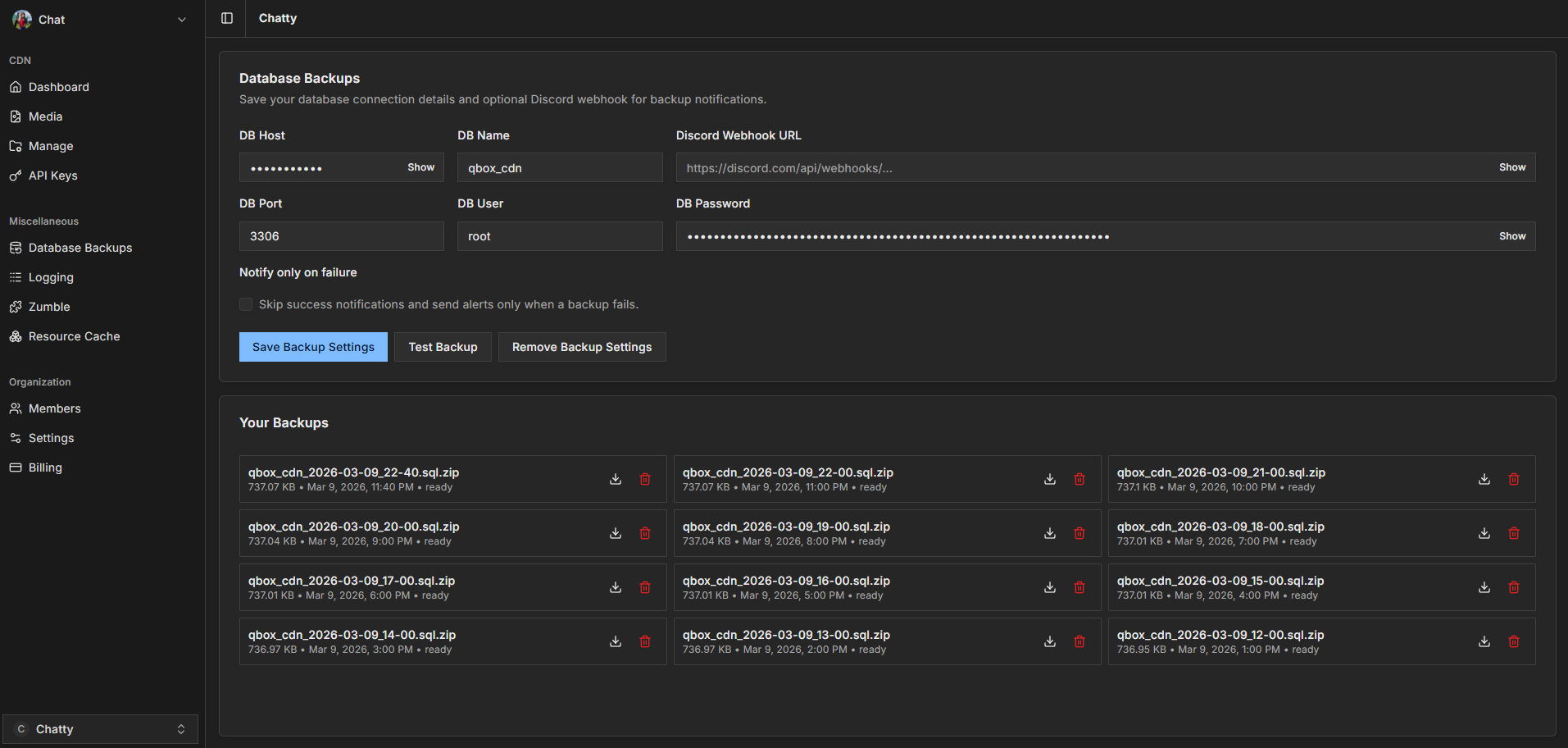Toggle the sidebar panel visibility

225,17
